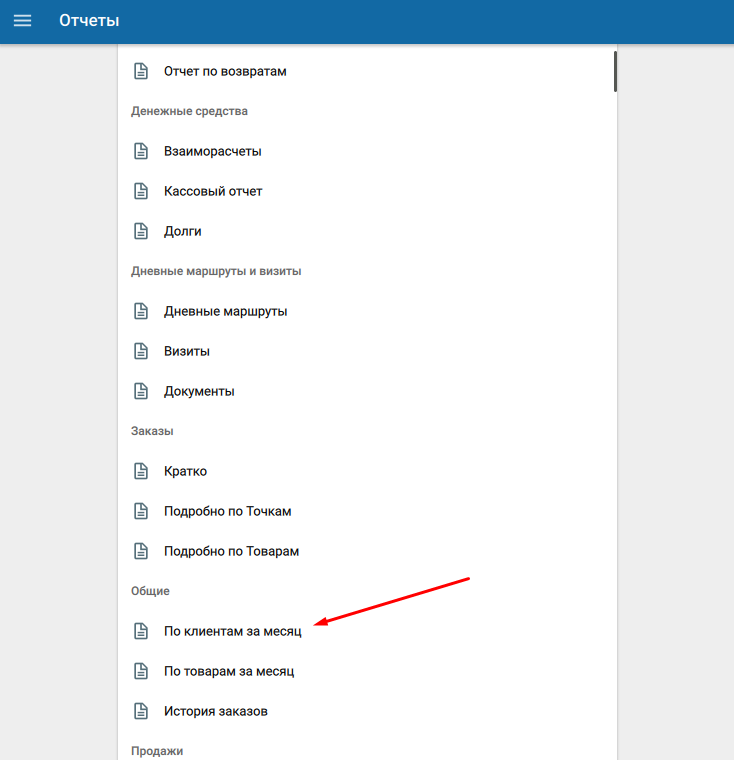The height and width of the screenshot is (760, 734).
Task: Open the По клиентам за месяц report
Action: [232, 631]
